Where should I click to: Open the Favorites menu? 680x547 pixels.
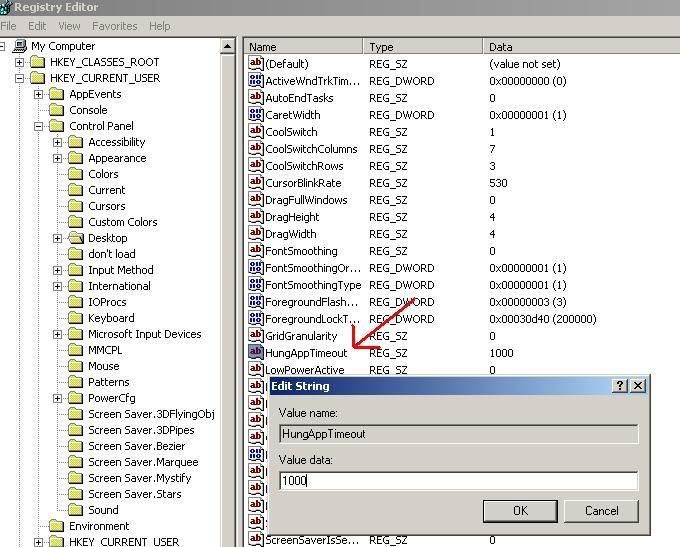point(114,26)
